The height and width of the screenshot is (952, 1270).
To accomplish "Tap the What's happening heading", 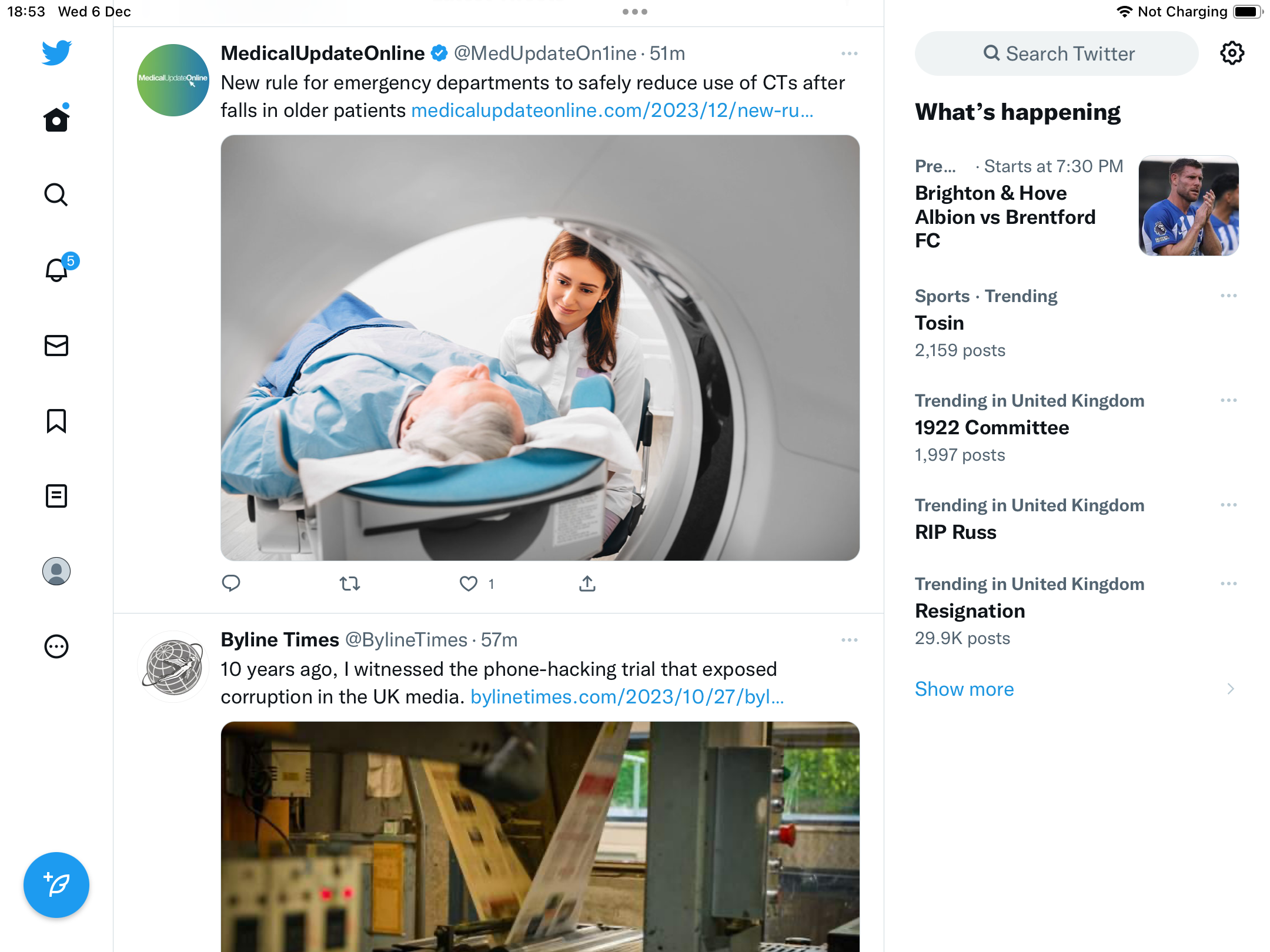I will tap(1018, 112).
